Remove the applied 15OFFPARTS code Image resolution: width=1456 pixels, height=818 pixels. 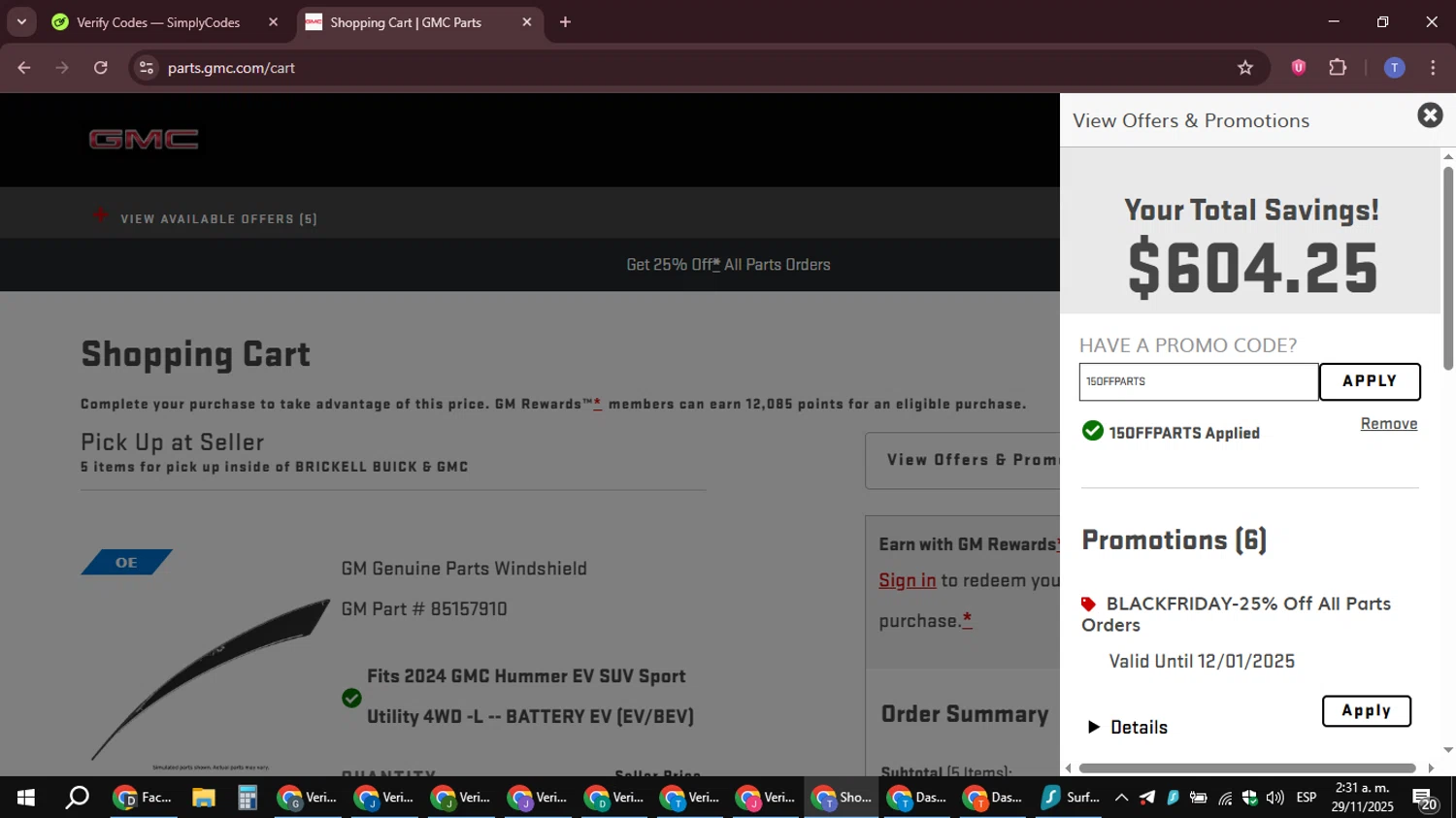[x=1389, y=423]
